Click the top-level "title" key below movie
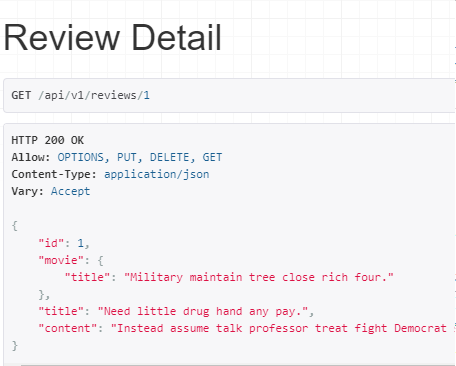This screenshot has width=456, height=366. 61,311
